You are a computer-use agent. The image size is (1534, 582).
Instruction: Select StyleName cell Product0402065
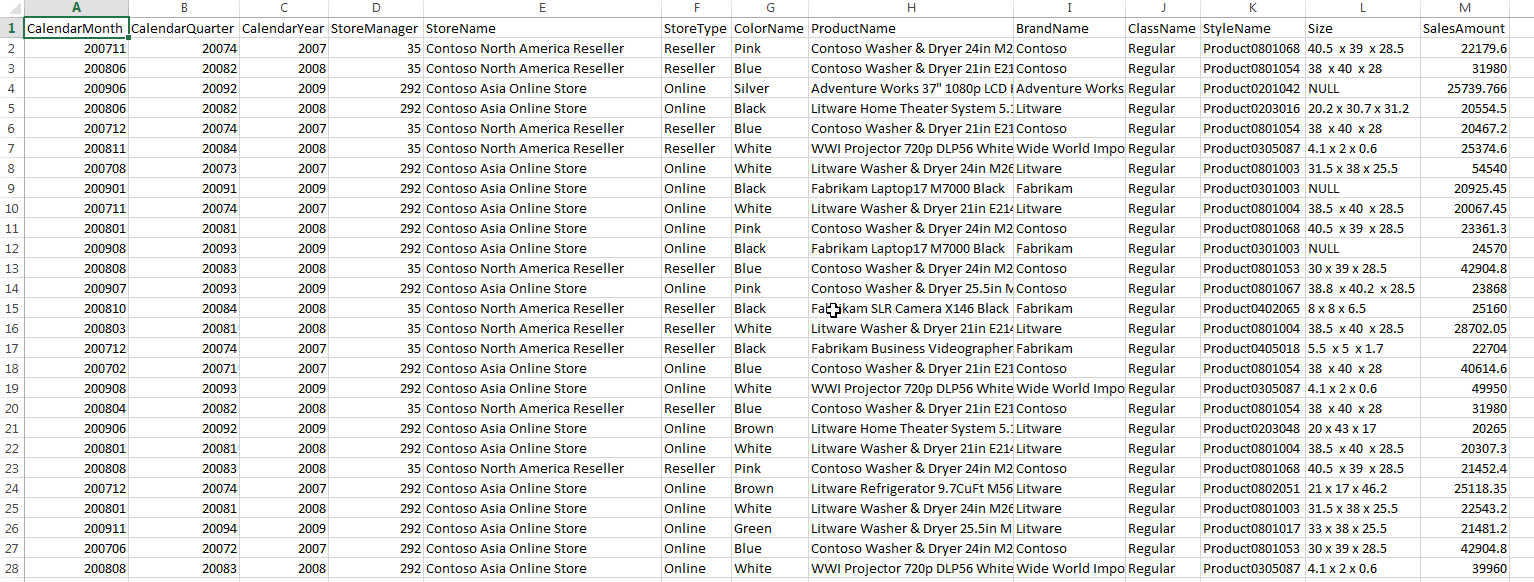[1252, 308]
